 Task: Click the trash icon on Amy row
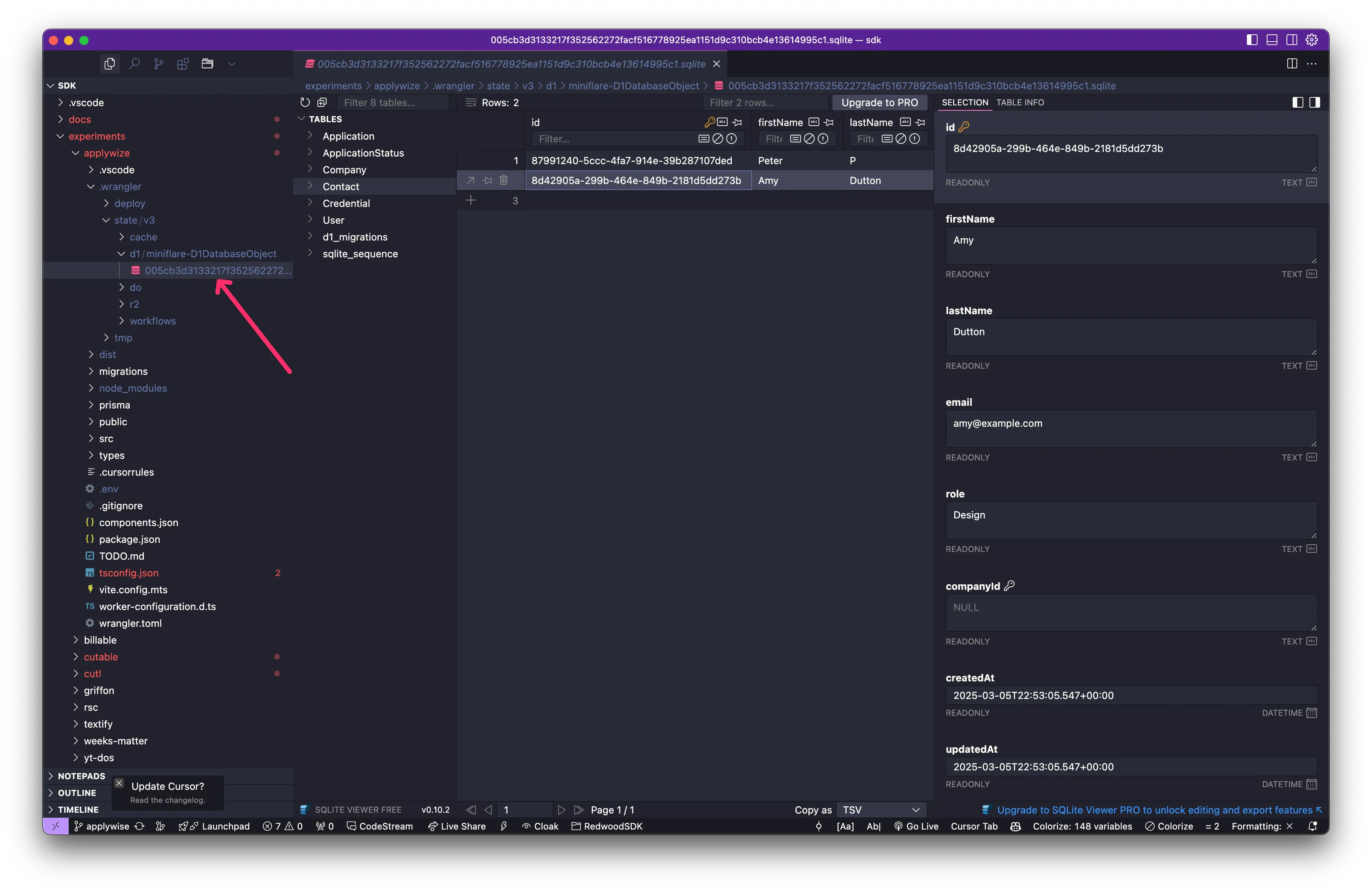[x=503, y=181]
